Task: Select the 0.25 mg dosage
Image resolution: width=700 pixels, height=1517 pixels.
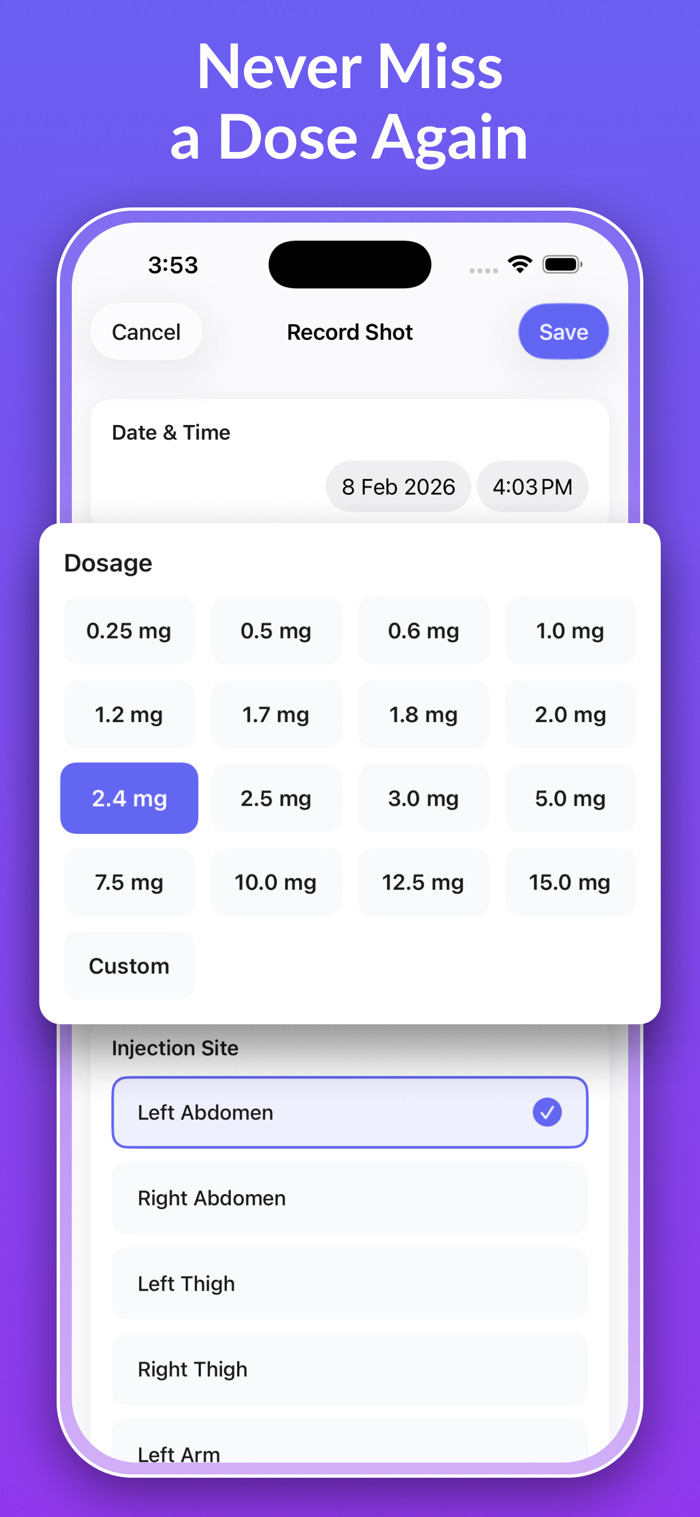Action: pyautogui.click(x=129, y=631)
